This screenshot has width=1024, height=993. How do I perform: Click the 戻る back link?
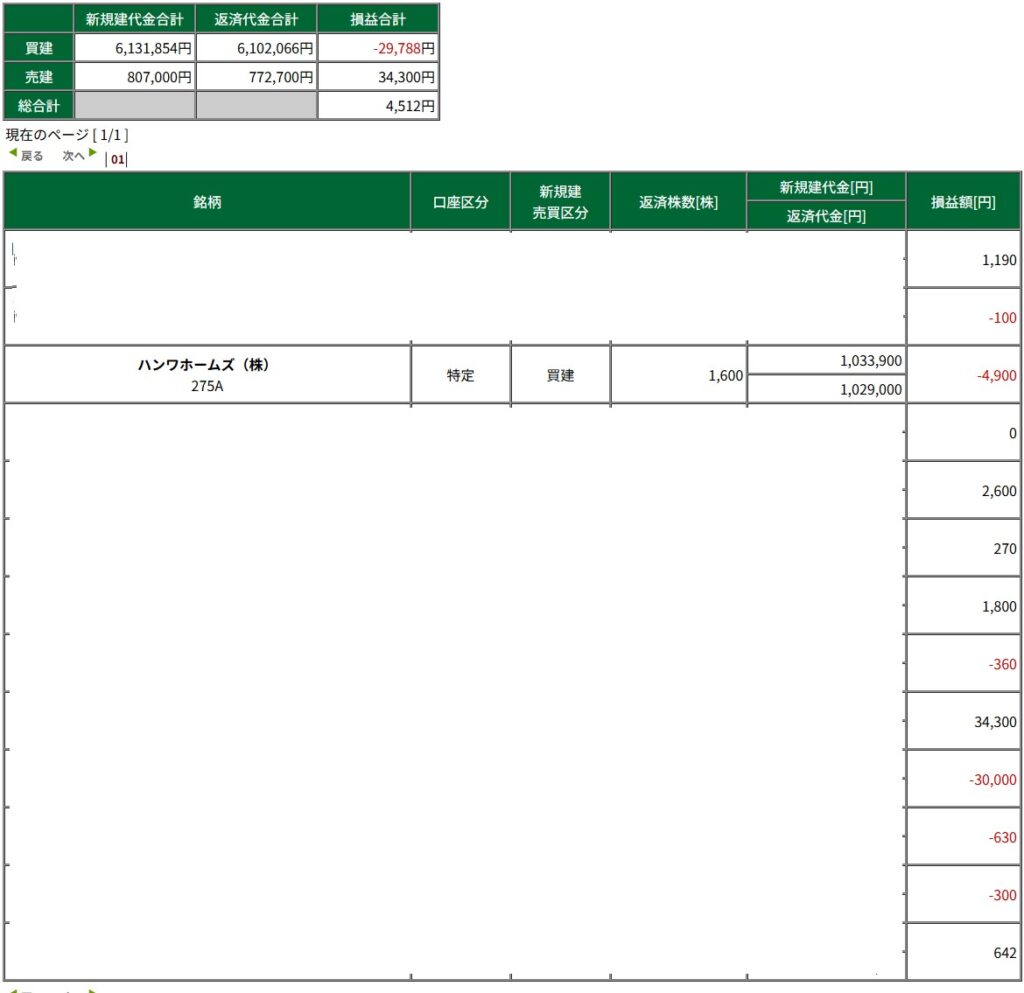tap(32, 156)
